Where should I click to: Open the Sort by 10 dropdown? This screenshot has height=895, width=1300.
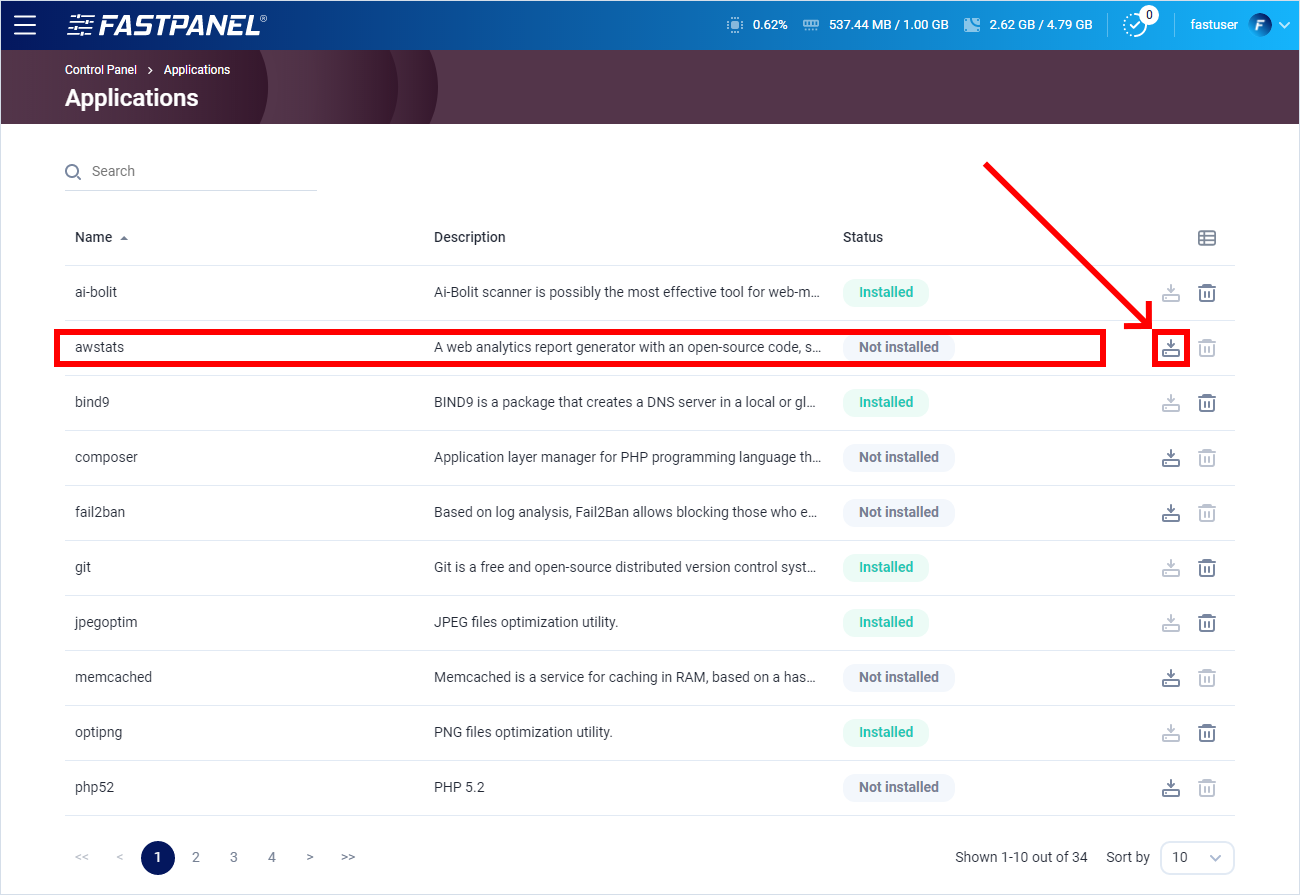pos(1197,857)
